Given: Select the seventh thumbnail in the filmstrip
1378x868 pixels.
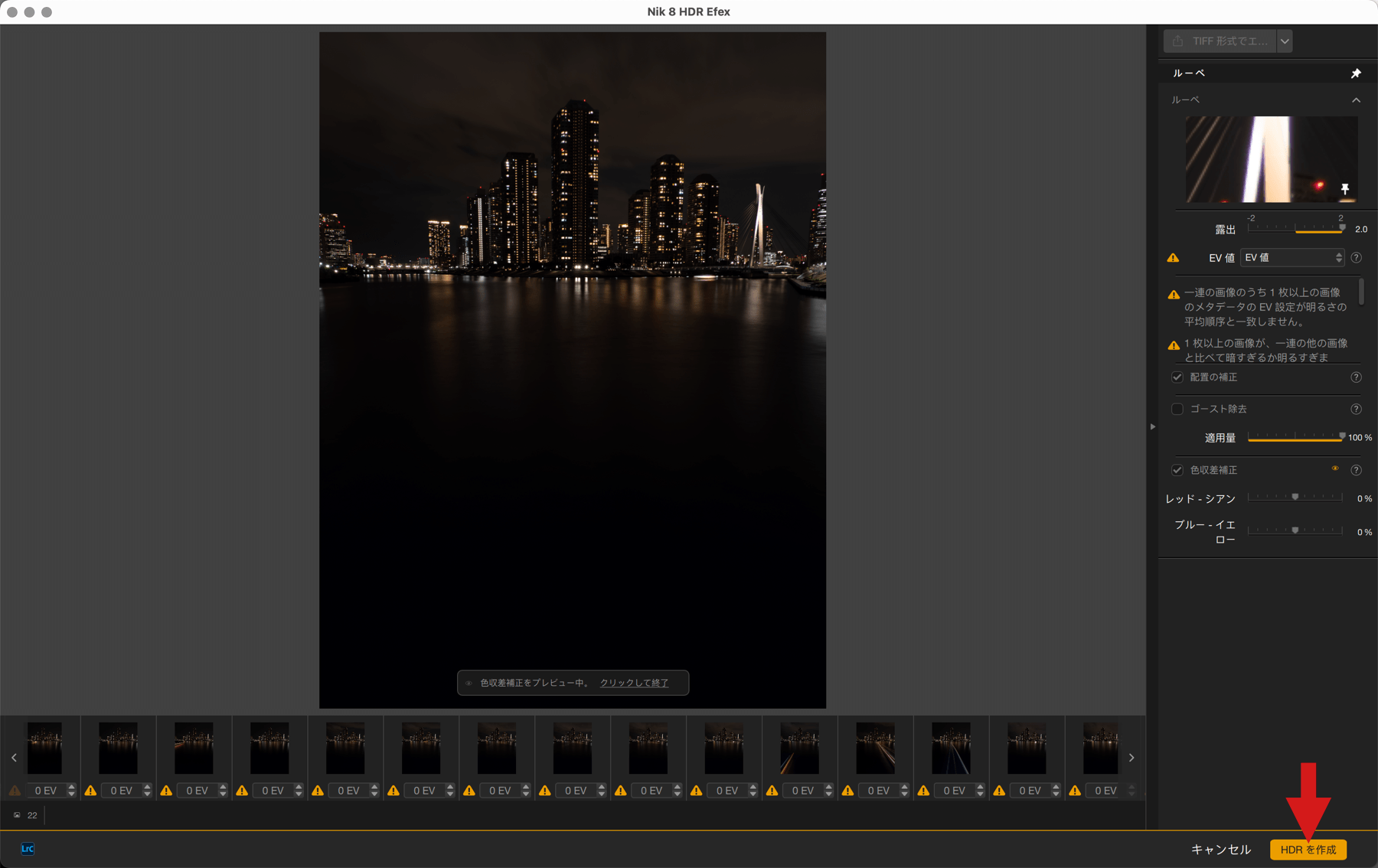Looking at the screenshot, I should coord(497,749).
